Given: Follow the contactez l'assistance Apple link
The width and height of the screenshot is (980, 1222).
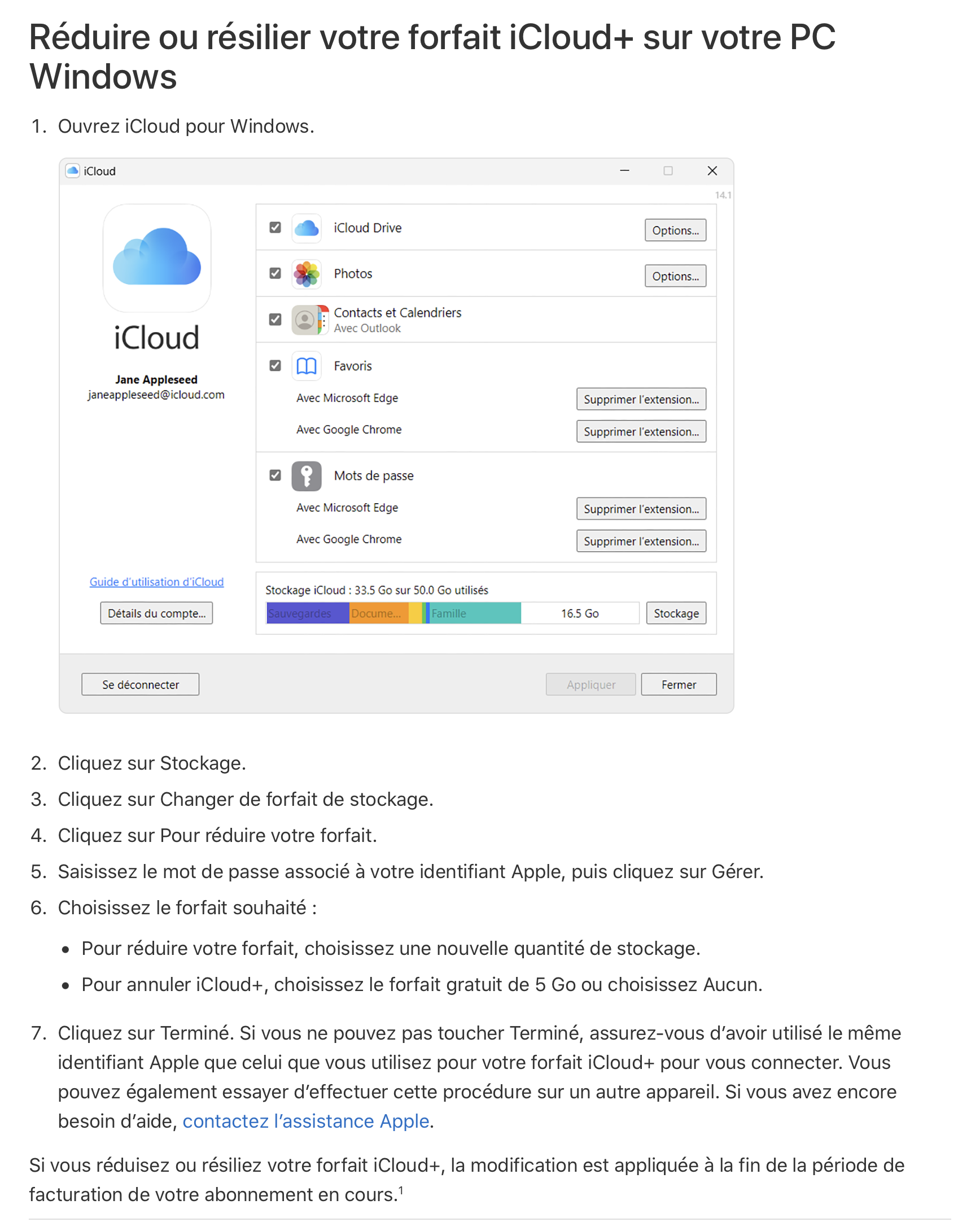Looking at the screenshot, I should (306, 1121).
